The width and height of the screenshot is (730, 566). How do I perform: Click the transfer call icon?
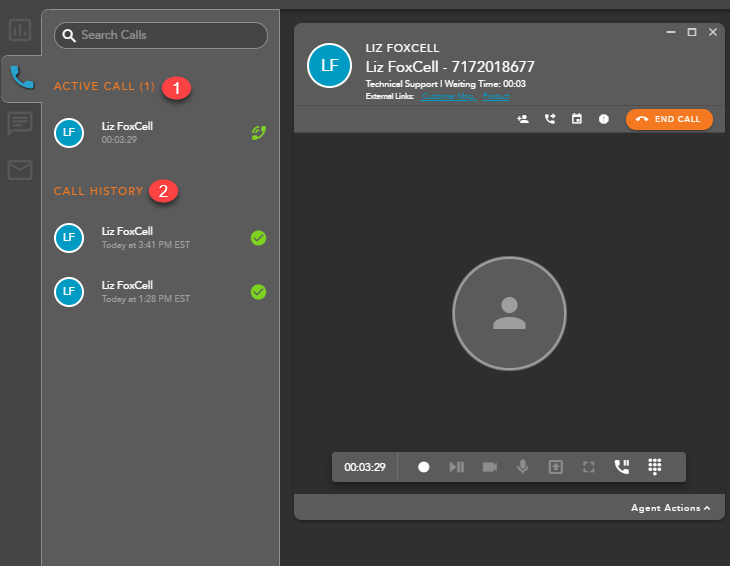(x=549, y=119)
